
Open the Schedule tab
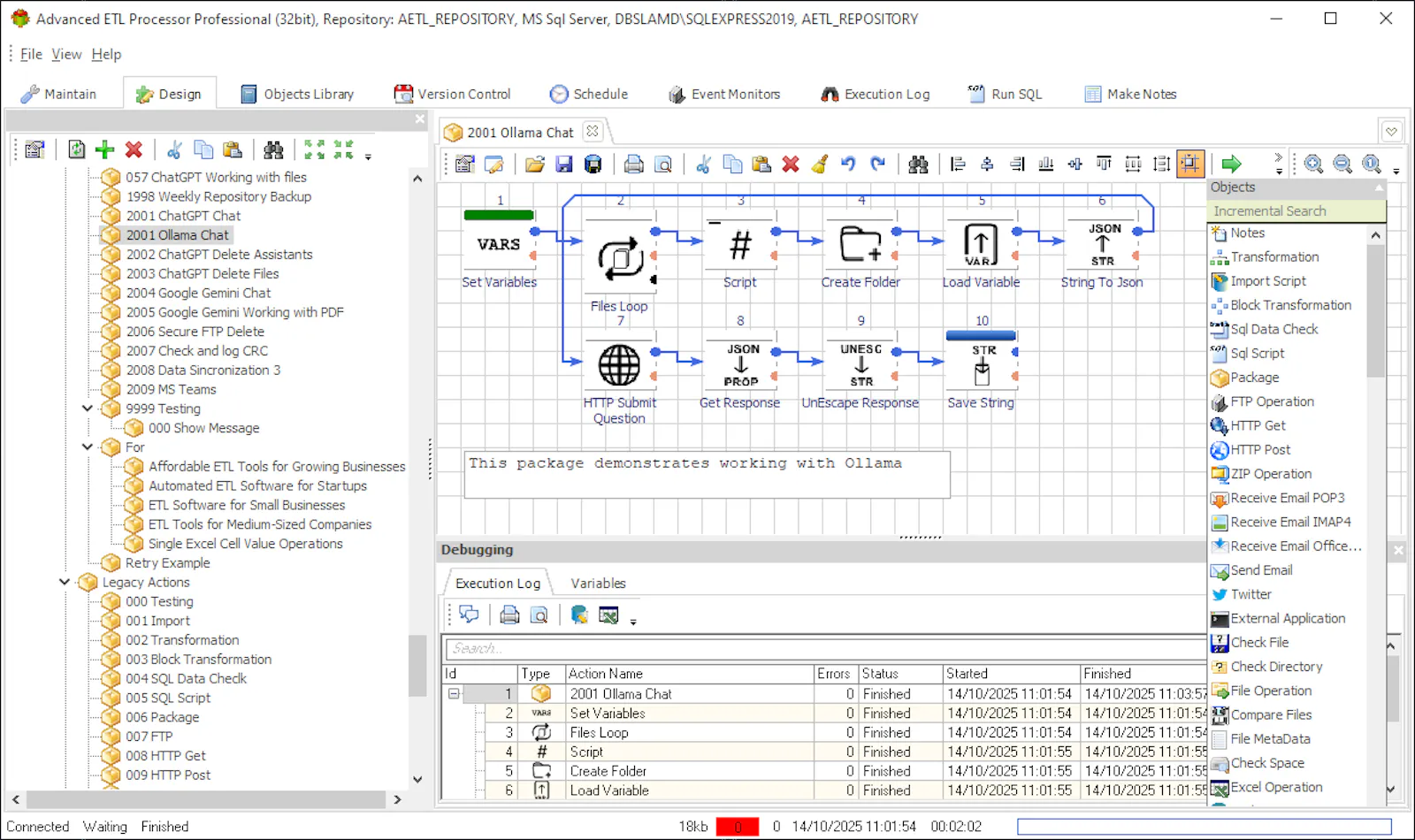pos(589,94)
